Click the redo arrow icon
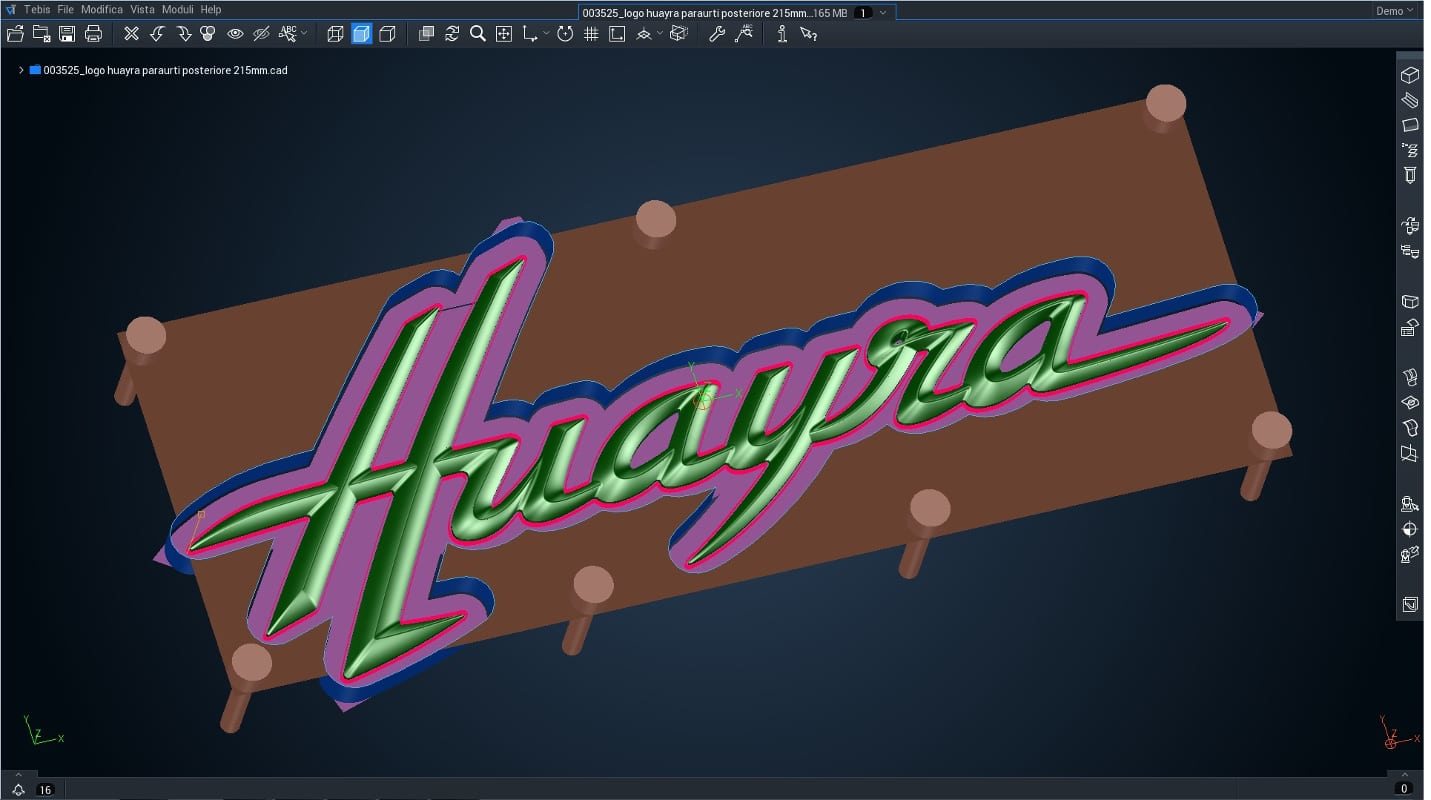Image resolution: width=1431 pixels, height=800 pixels. (x=183, y=34)
